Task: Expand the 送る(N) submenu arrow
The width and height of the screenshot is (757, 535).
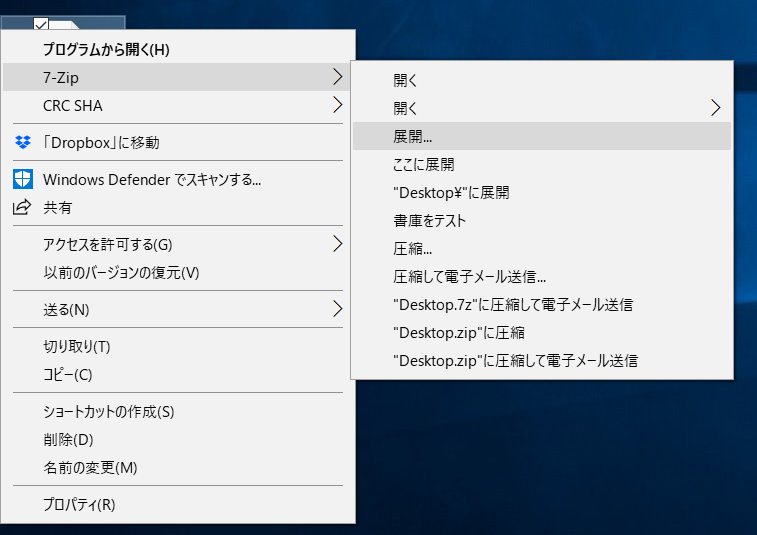Action: [338, 309]
